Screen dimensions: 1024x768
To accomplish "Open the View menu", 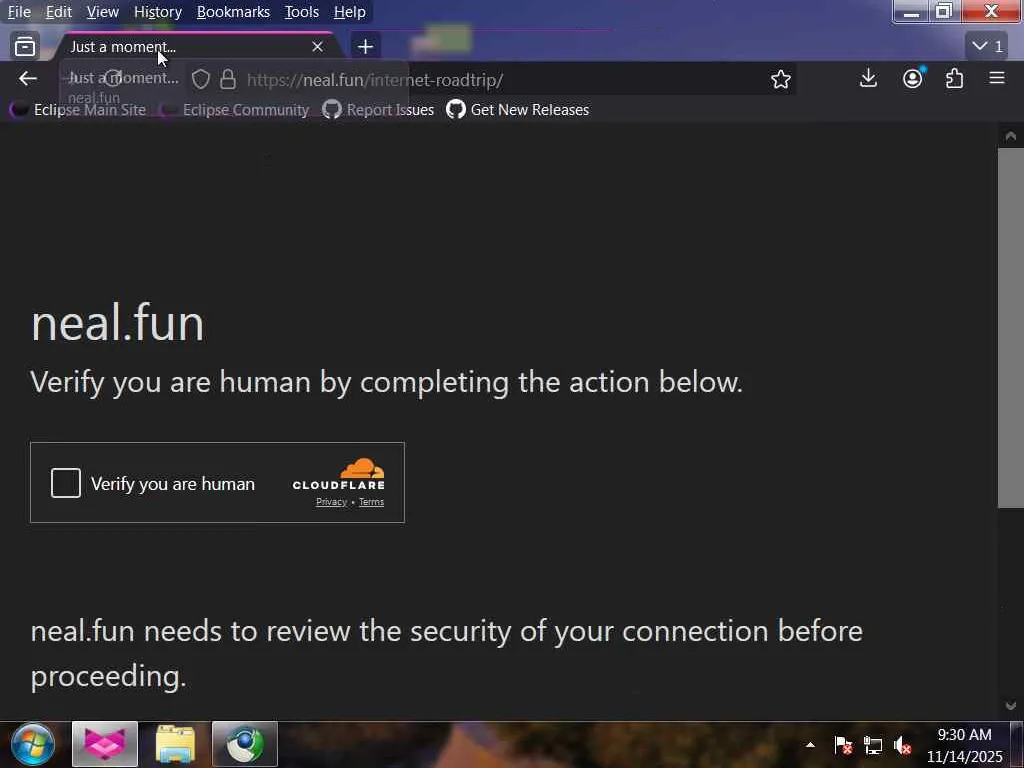I will 103,12.
